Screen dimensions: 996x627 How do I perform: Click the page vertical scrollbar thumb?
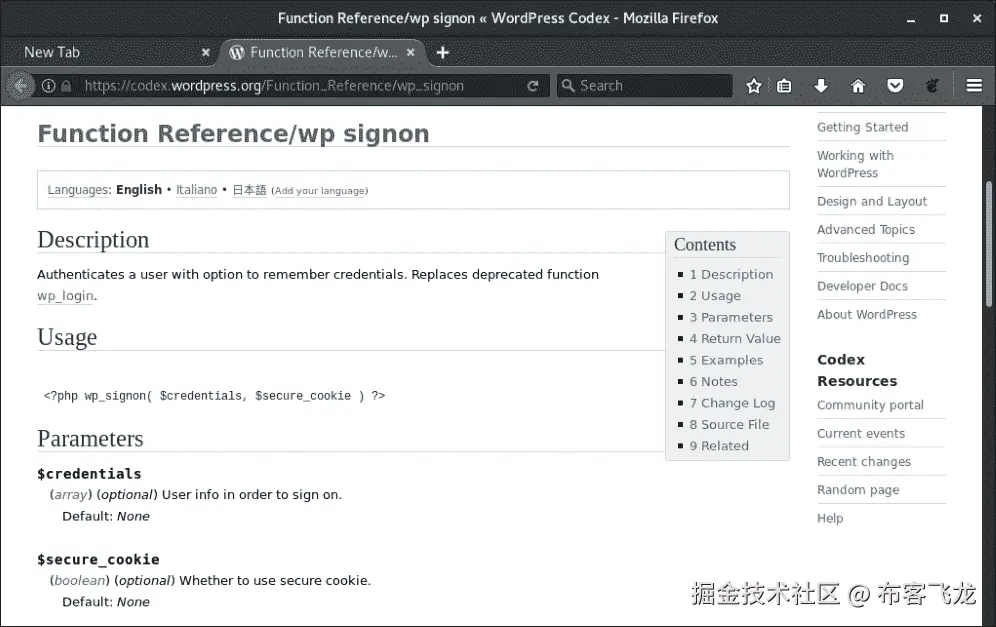989,245
